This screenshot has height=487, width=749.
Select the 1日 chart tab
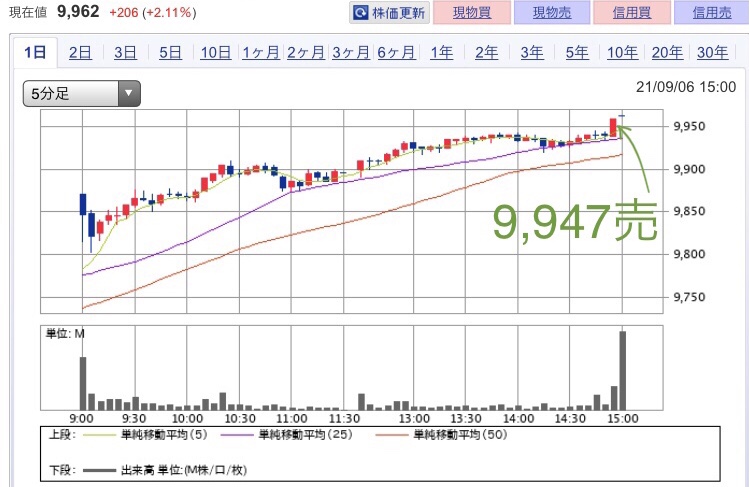click(35, 52)
